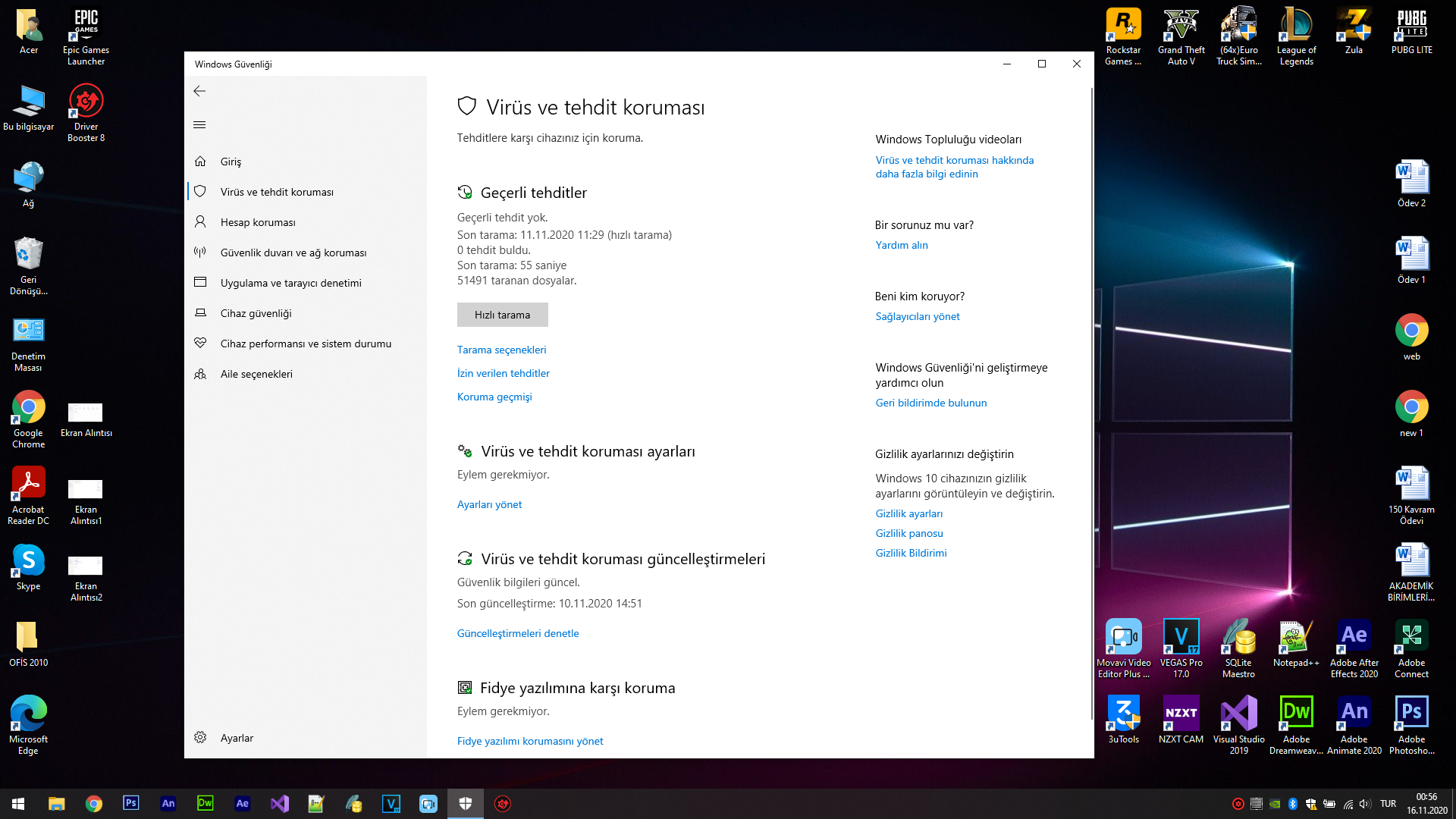
Task: Open İzin verilen tehditler link
Action: click(x=503, y=373)
